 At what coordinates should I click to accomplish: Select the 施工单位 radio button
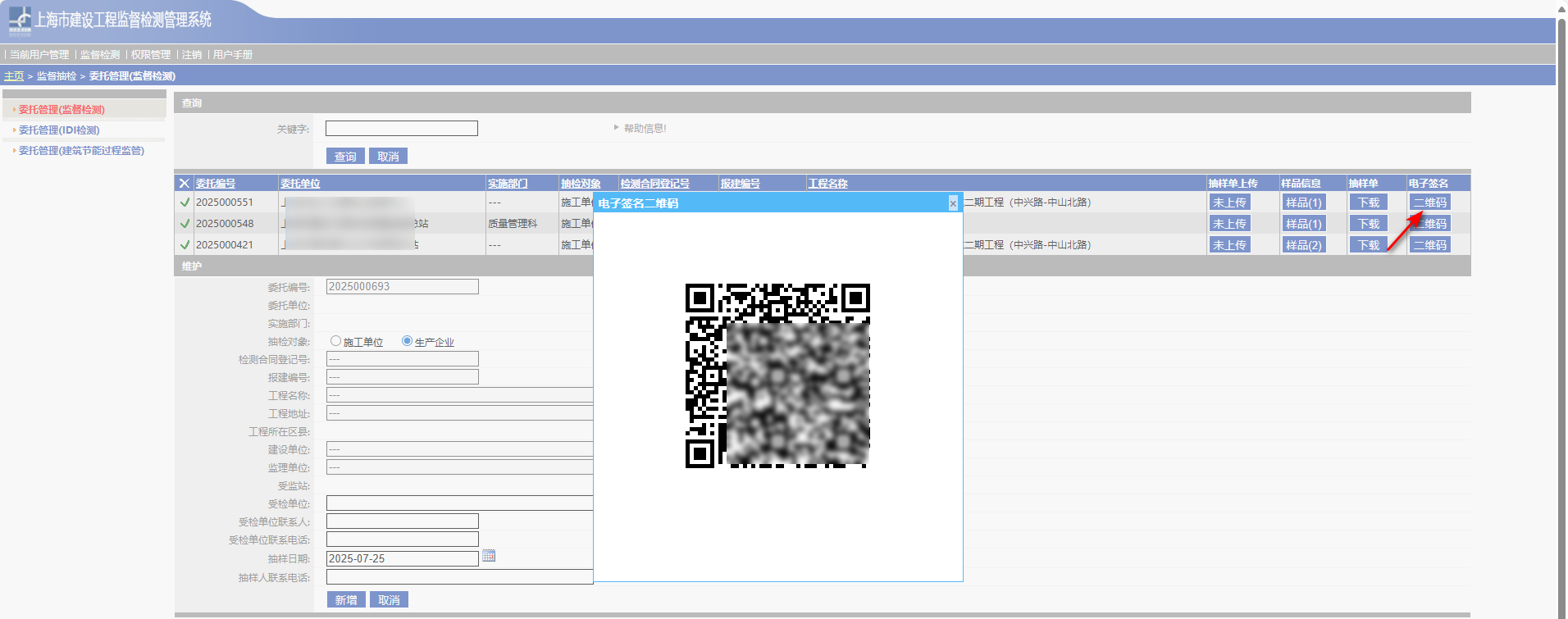pos(335,341)
